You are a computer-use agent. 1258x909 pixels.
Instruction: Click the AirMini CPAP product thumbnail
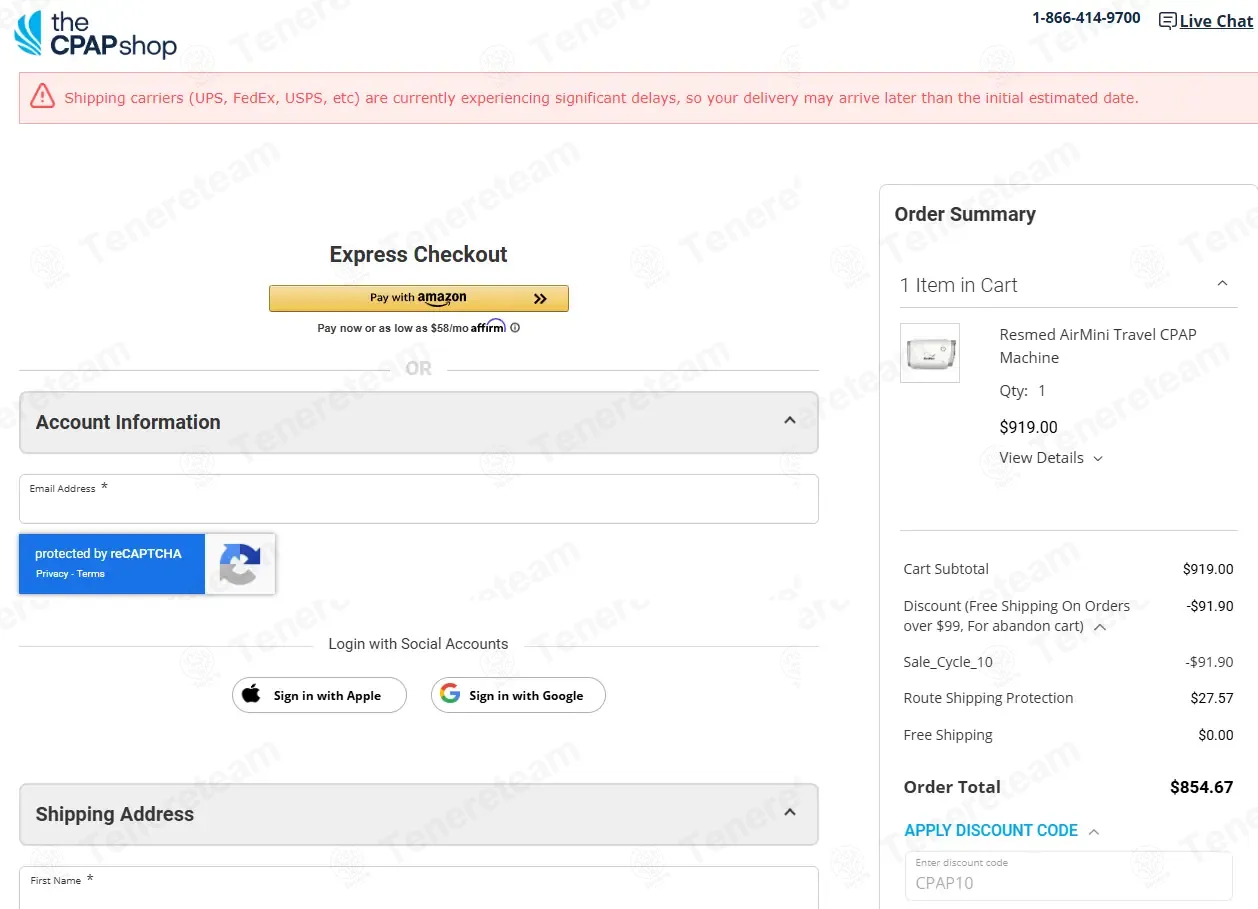929,353
